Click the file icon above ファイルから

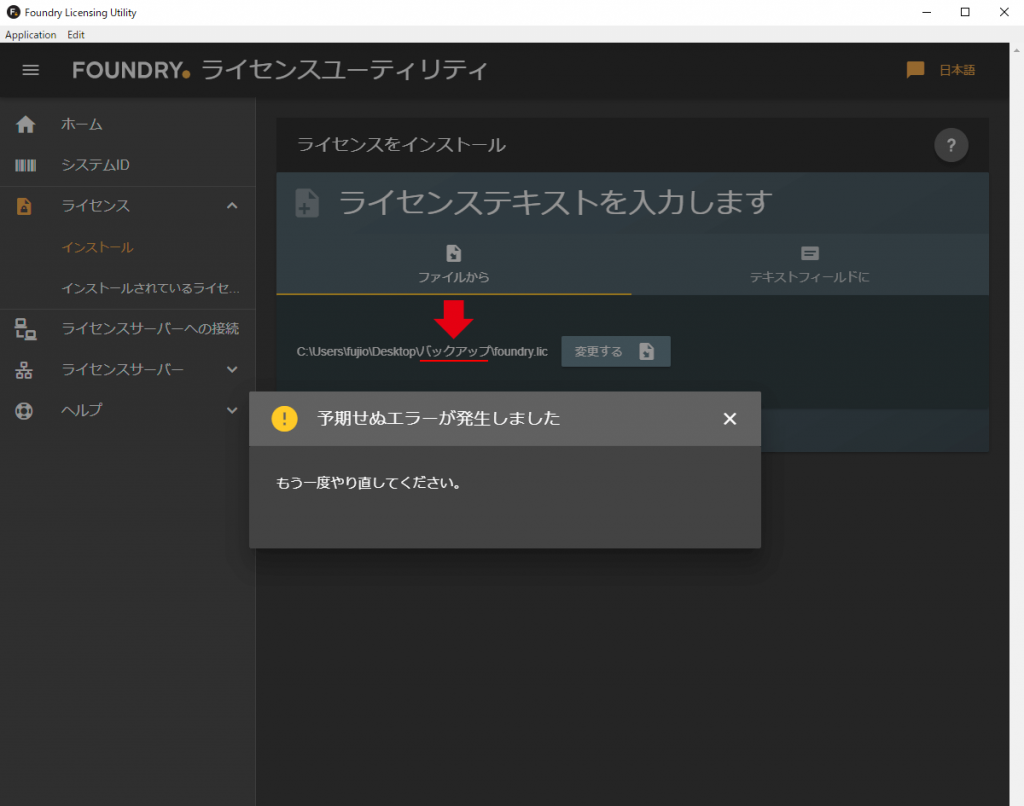pyautogui.click(x=453, y=253)
